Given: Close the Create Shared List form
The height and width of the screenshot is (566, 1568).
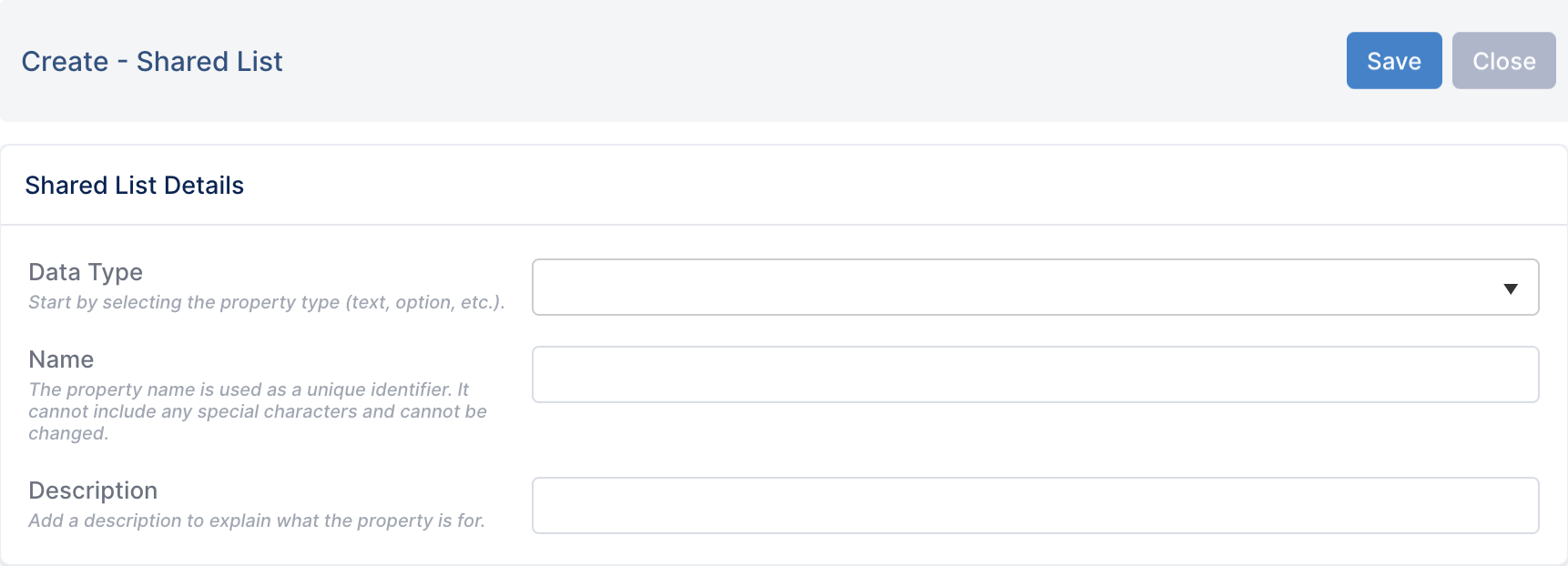Looking at the screenshot, I should [1504, 61].
